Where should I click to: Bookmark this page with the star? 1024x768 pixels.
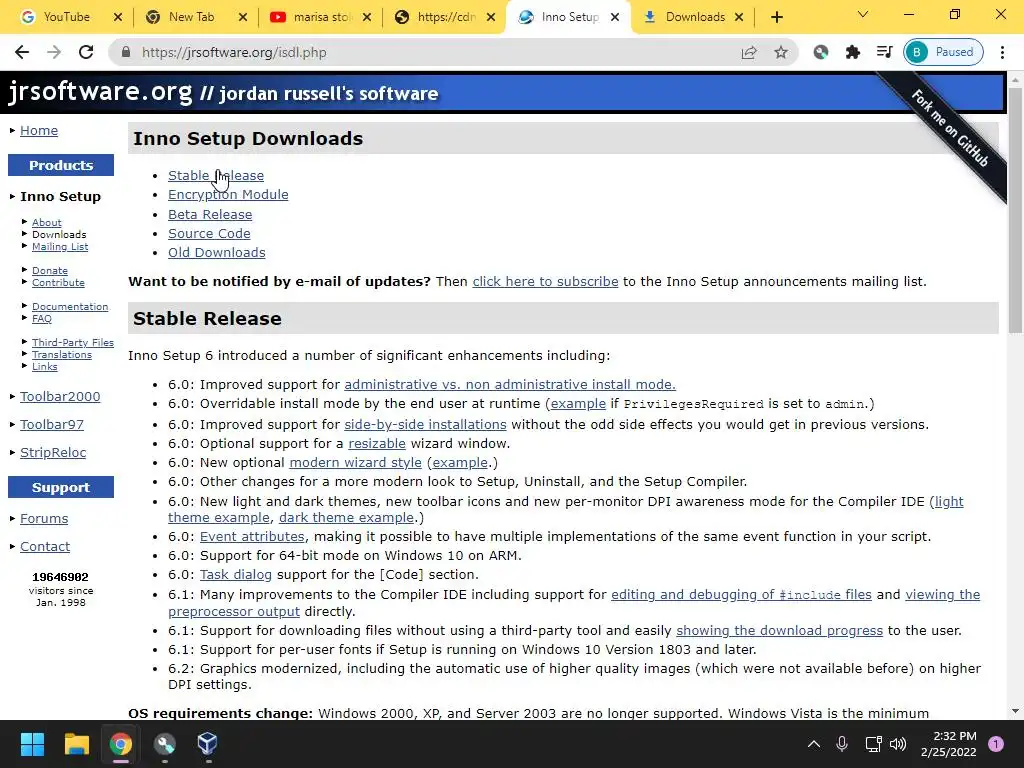(780, 52)
